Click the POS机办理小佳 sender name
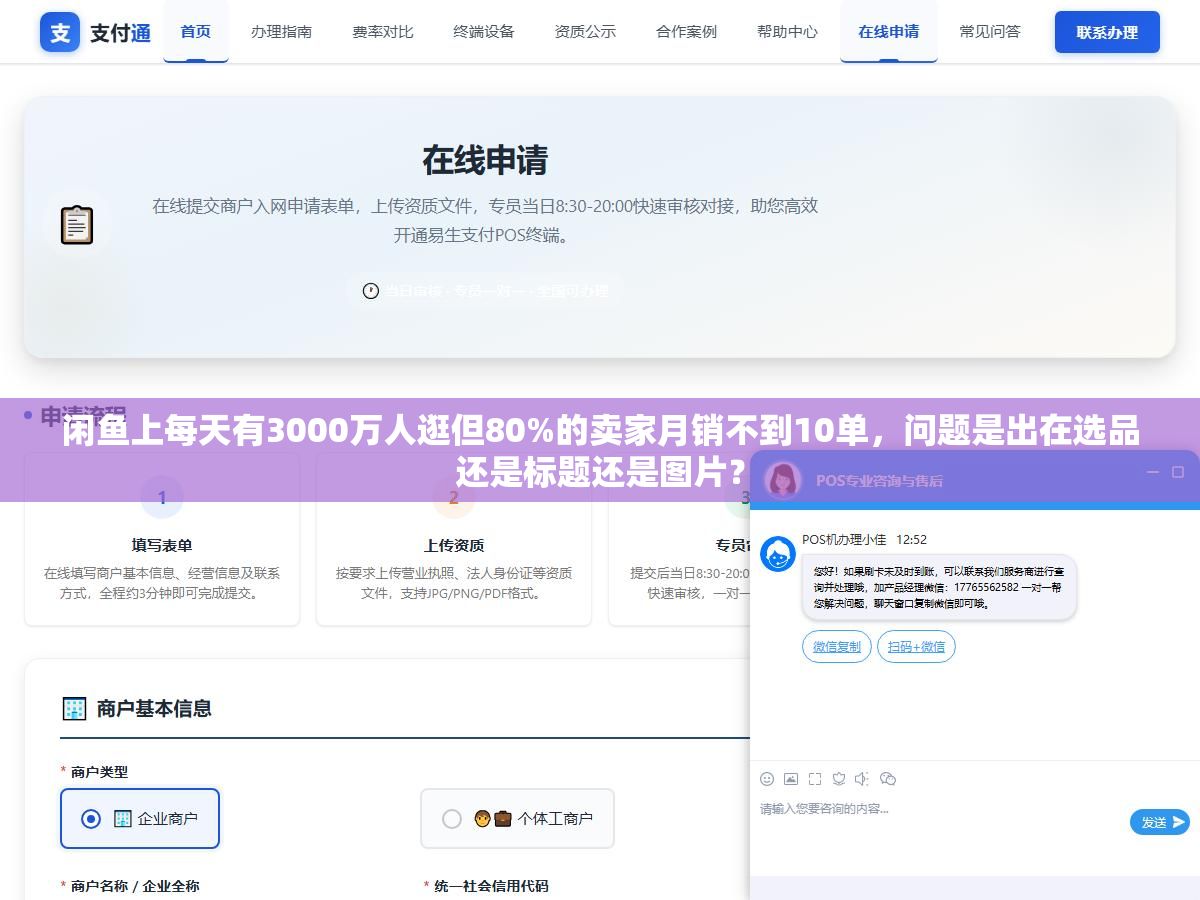The width and height of the screenshot is (1200, 900). tap(844, 540)
